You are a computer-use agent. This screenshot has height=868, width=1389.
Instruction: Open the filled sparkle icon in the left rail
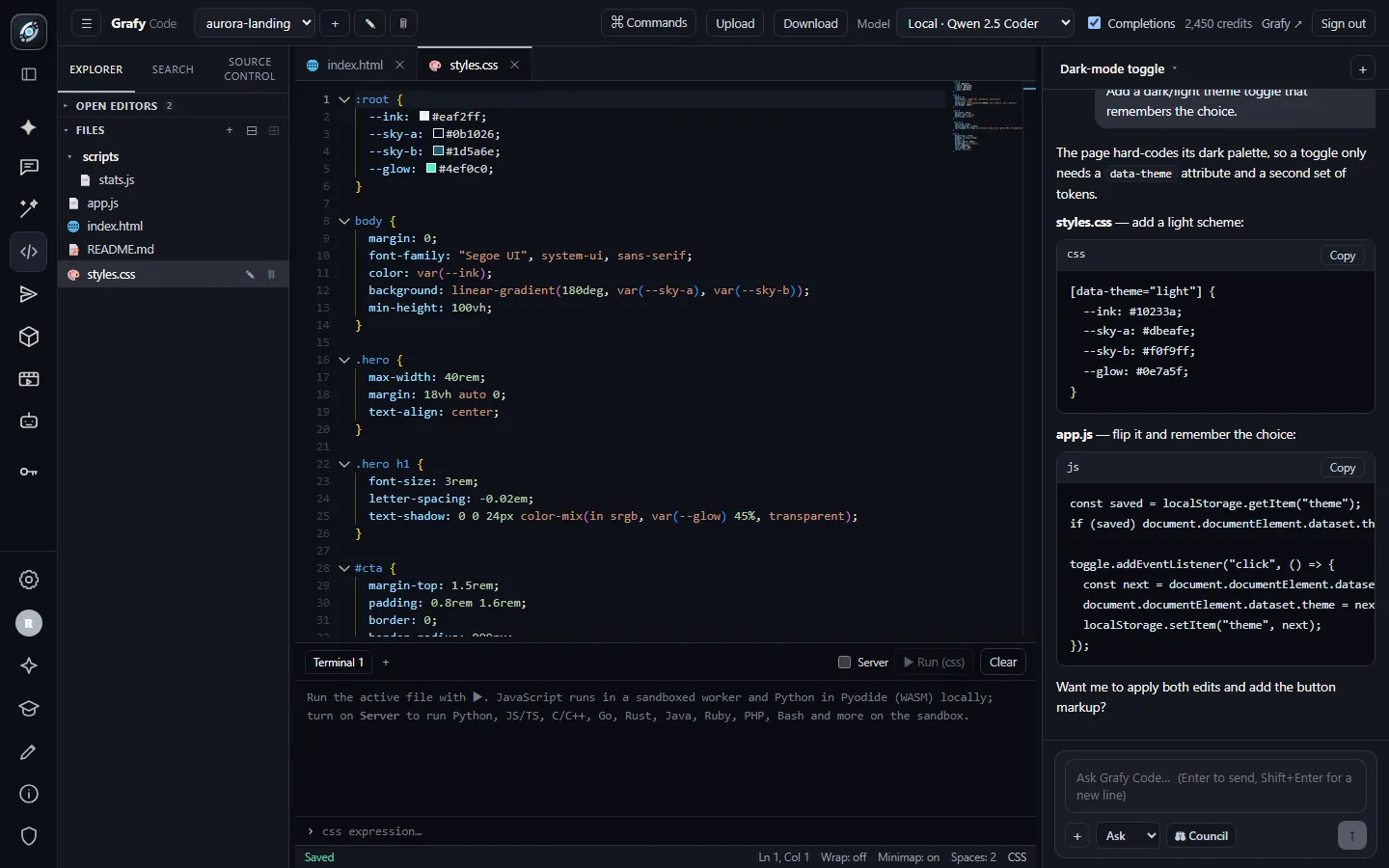point(29,127)
